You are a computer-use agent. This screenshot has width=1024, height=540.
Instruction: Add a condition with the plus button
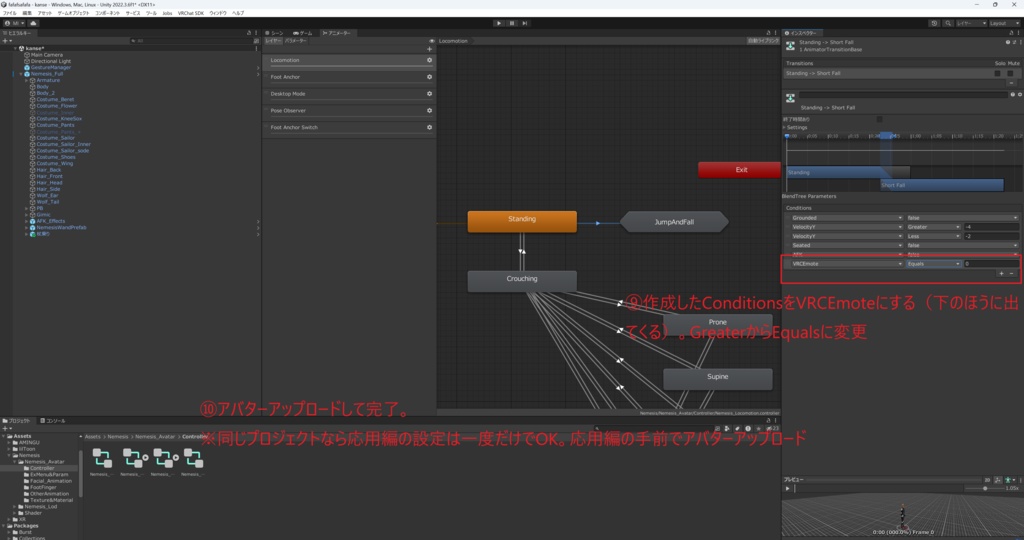click(1001, 274)
